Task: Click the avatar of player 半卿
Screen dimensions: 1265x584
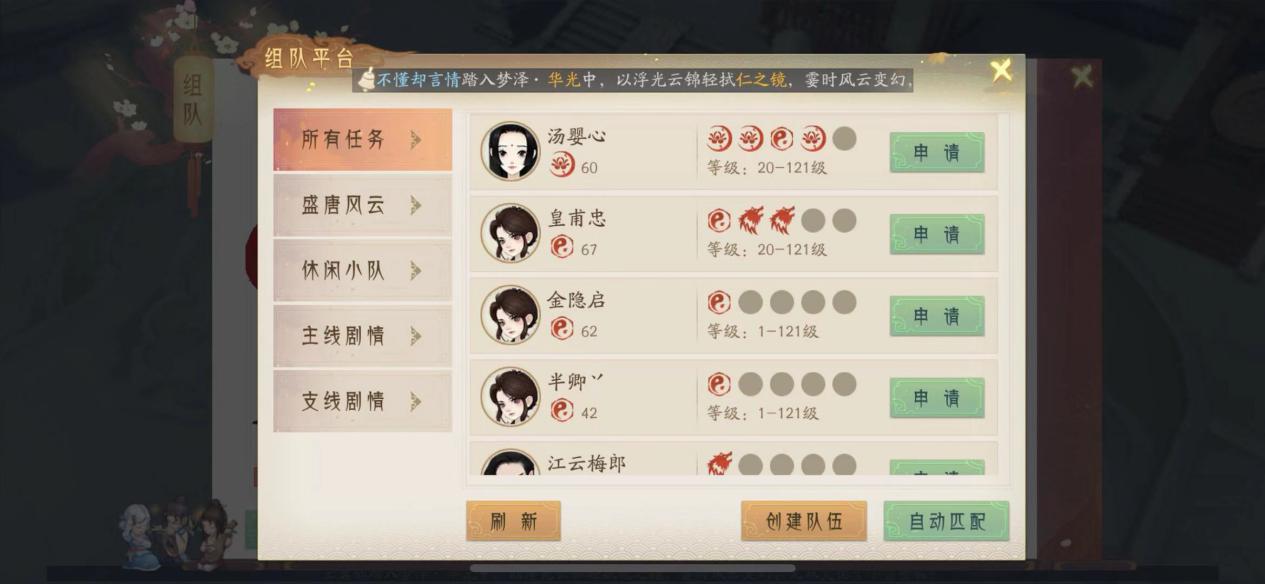Action: (x=510, y=397)
